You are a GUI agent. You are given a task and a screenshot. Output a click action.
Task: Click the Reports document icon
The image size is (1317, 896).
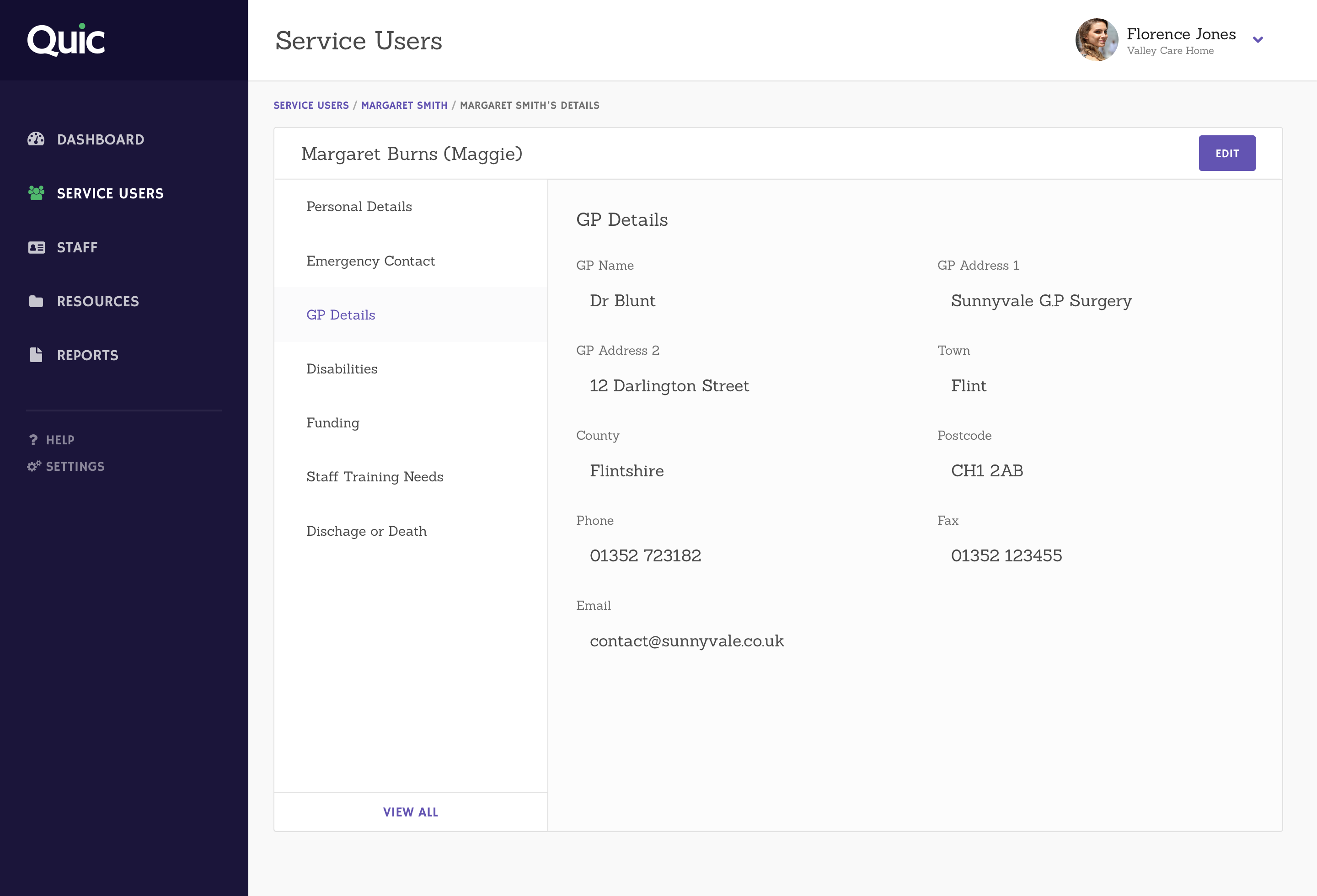pyautogui.click(x=36, y=355)
